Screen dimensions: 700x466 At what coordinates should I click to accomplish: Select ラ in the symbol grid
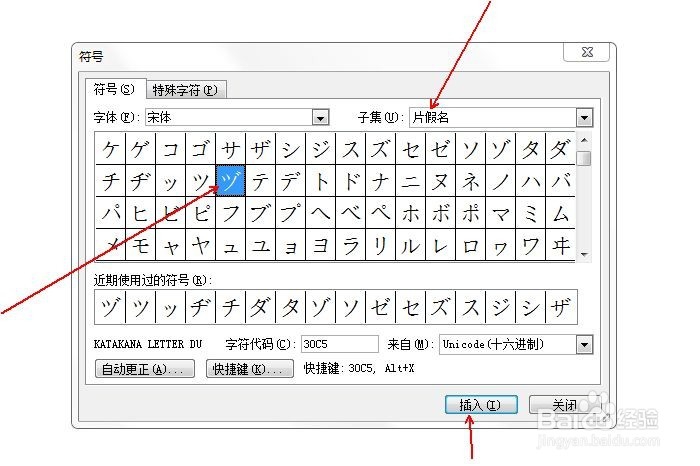[350, 245]
